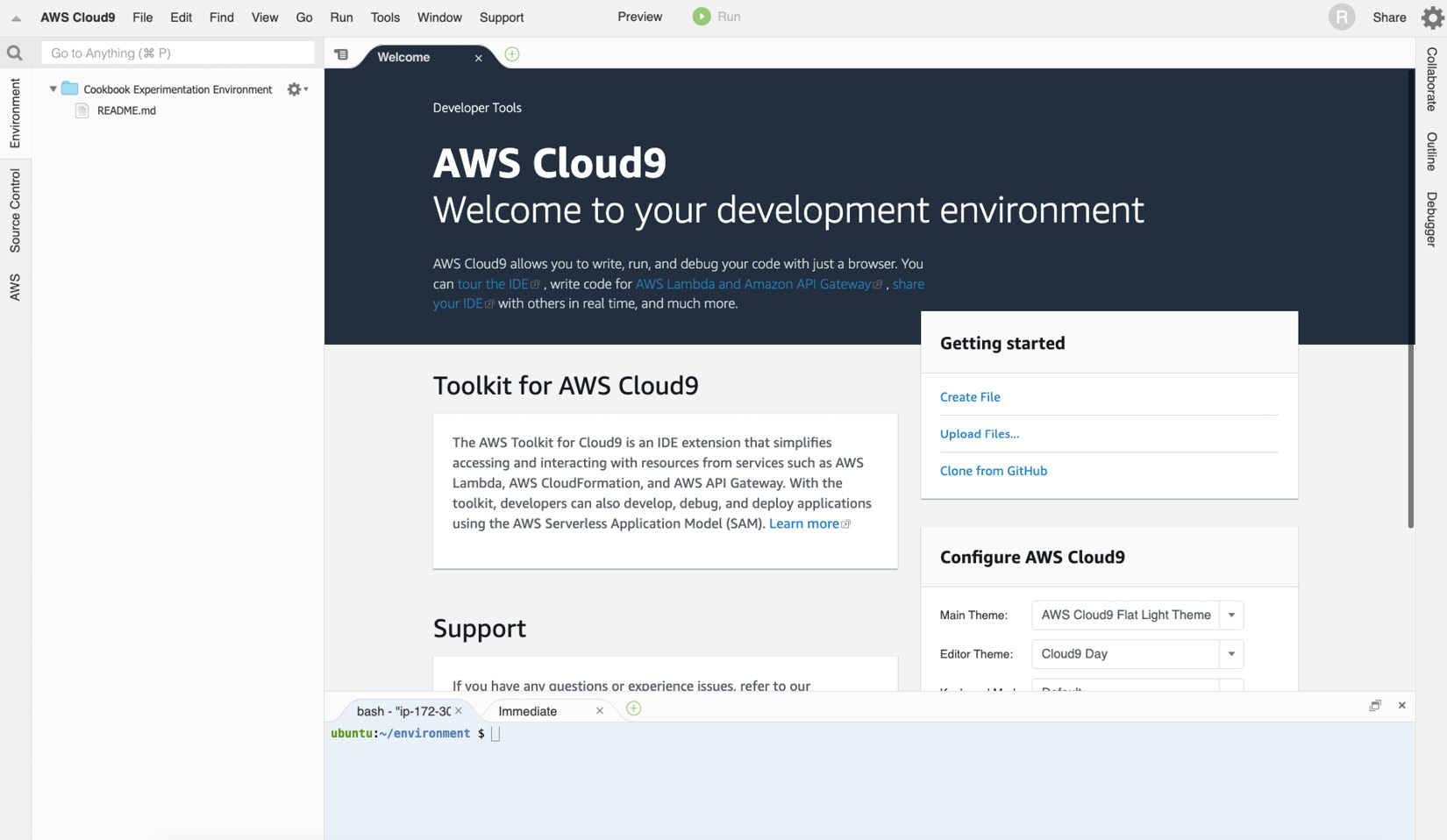Switch to the Welcome tab

pyautogui.click(x=403, y=57)
